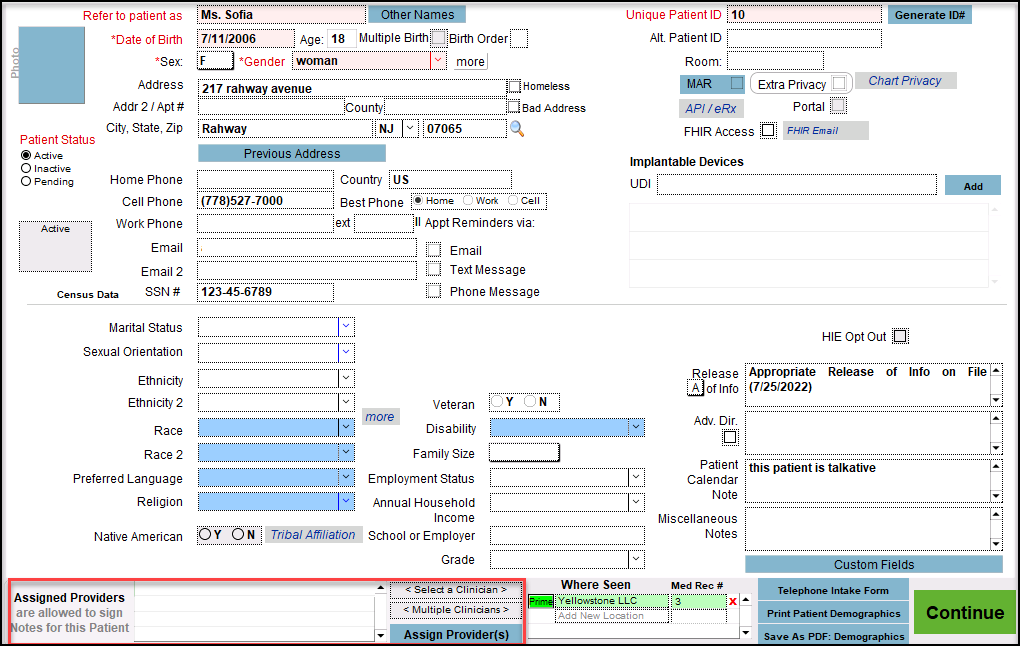
Task: Choose Cell as best phone
Action: [x=512, y=201]
